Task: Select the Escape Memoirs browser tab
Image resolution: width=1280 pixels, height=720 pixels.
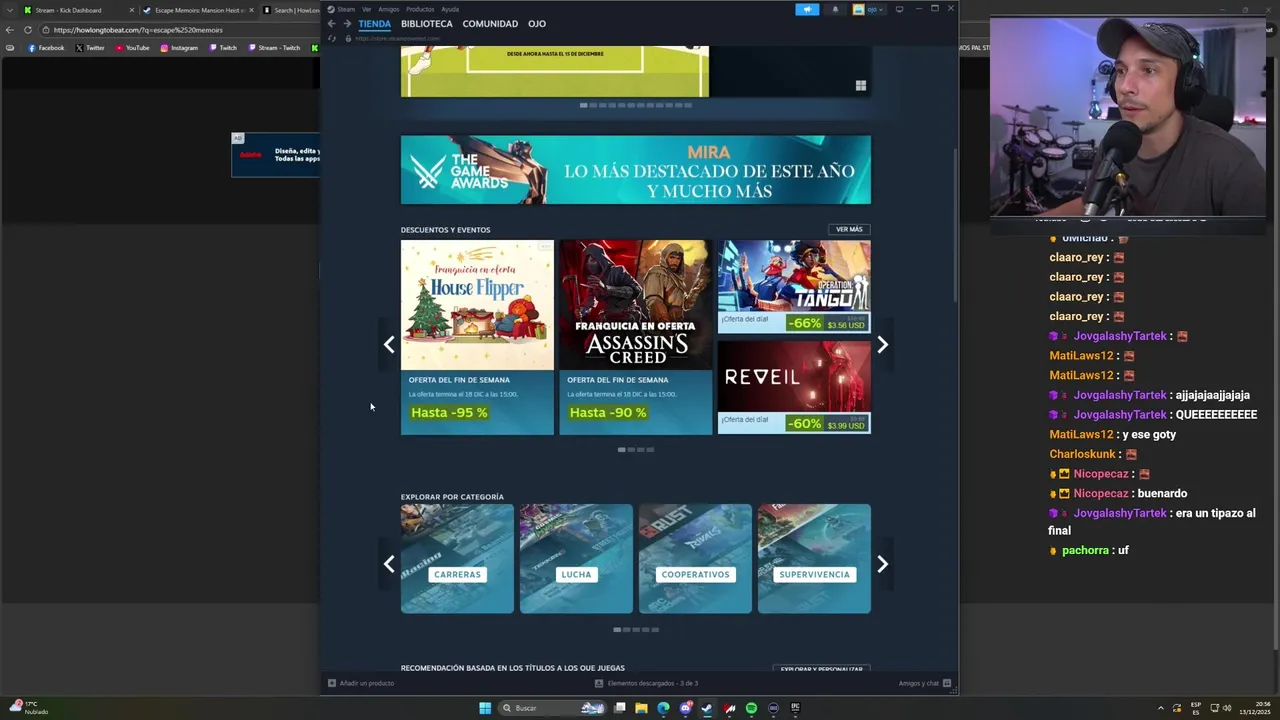Action: tap(198, 10)
